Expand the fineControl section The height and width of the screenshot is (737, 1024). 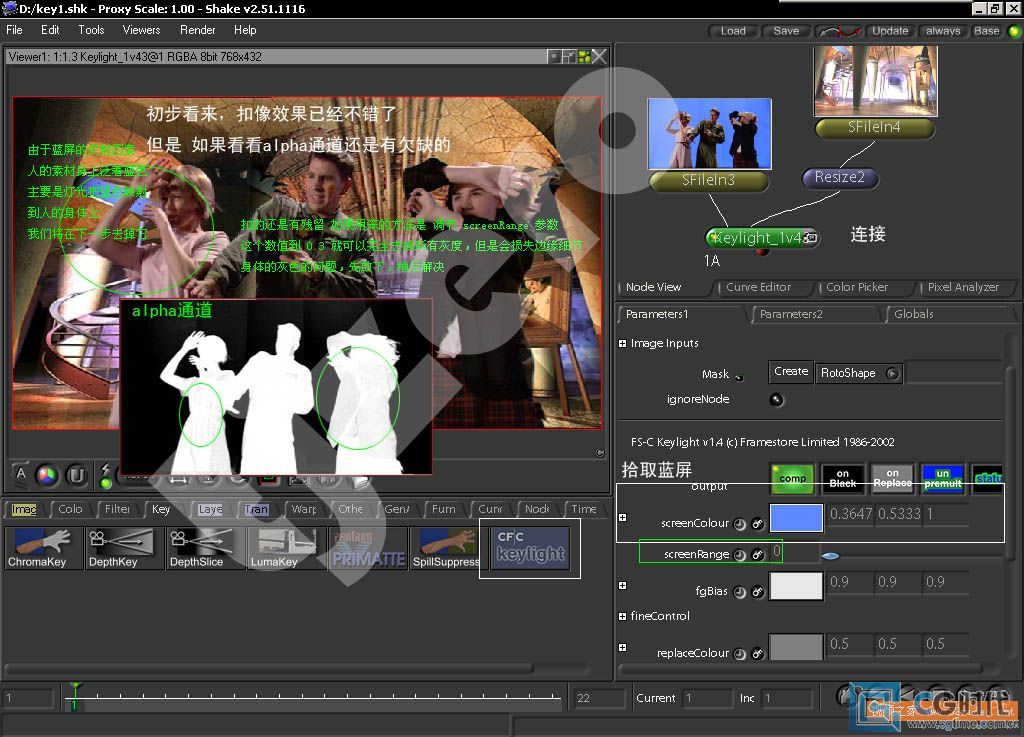click(622, 616)
